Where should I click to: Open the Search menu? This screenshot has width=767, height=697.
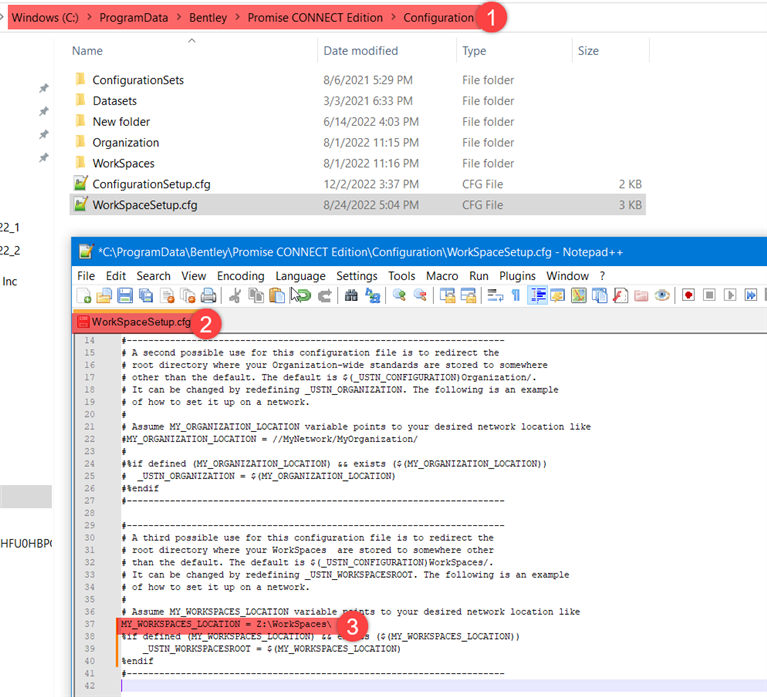(153, 276)
